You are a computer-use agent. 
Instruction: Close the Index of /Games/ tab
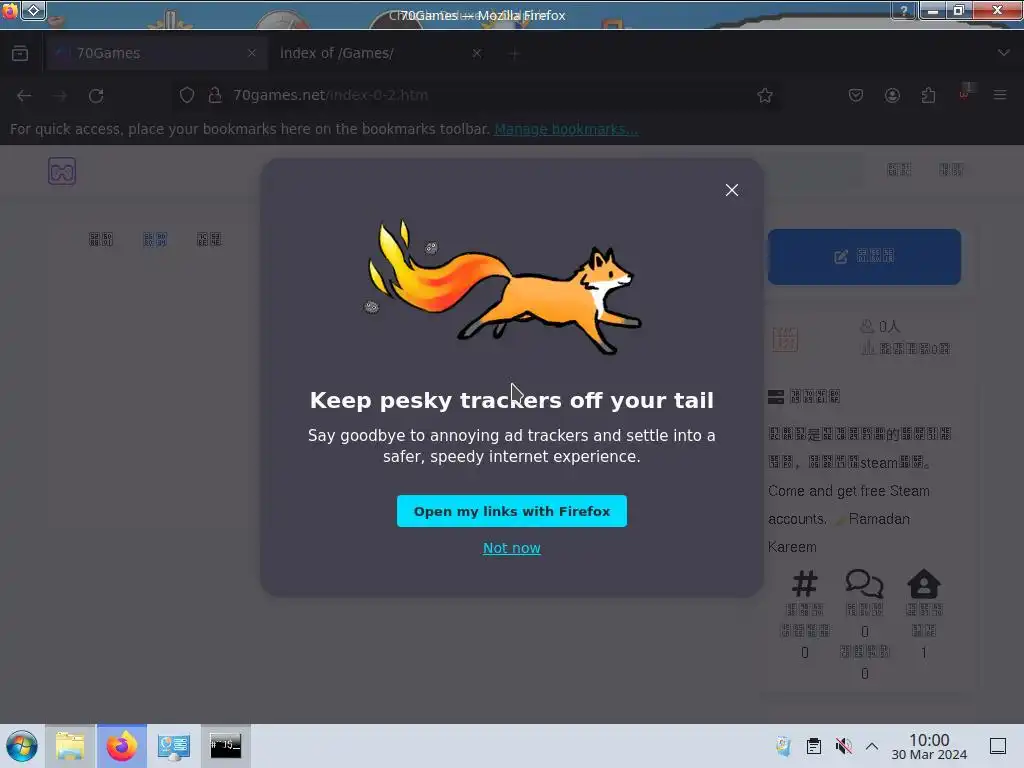coord(477,53)
